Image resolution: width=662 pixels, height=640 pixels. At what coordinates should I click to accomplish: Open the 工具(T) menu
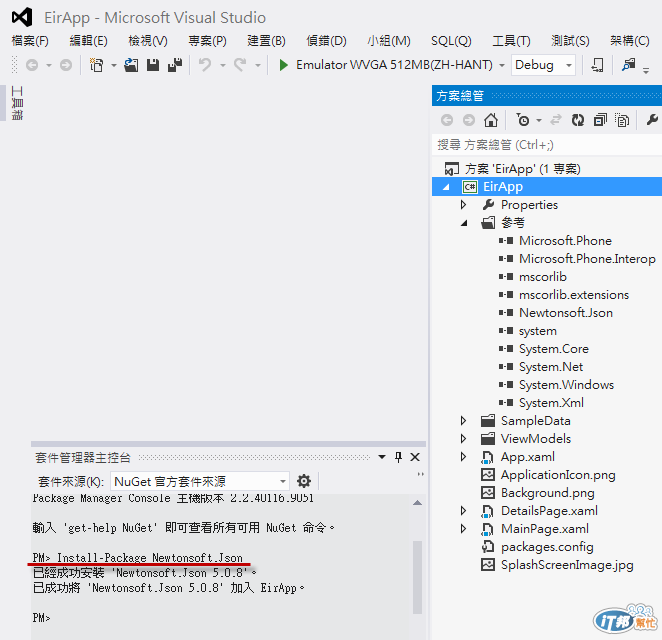[511, 41]
